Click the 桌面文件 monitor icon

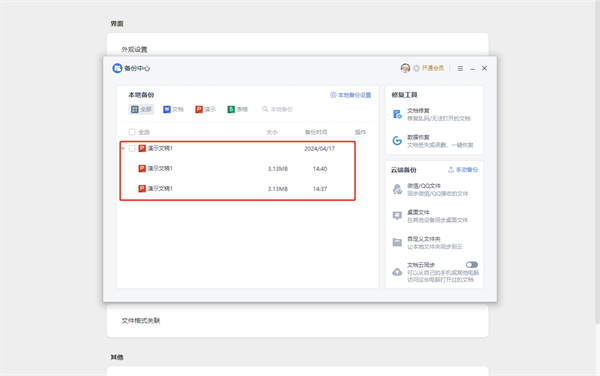coord(397,216)
